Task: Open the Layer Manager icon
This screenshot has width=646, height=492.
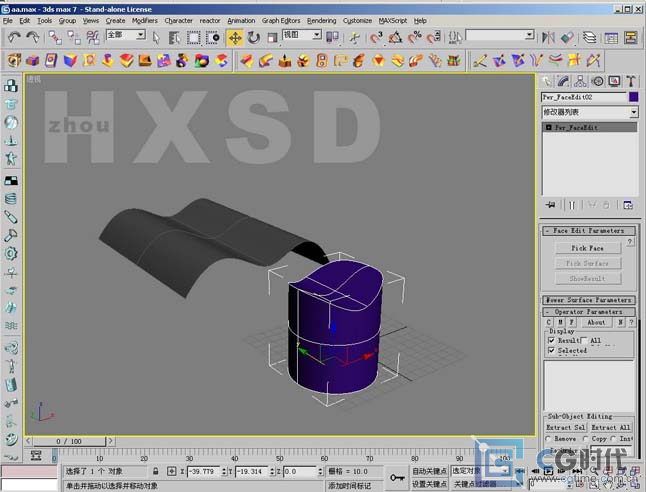Action: click(x=590, y=37)
